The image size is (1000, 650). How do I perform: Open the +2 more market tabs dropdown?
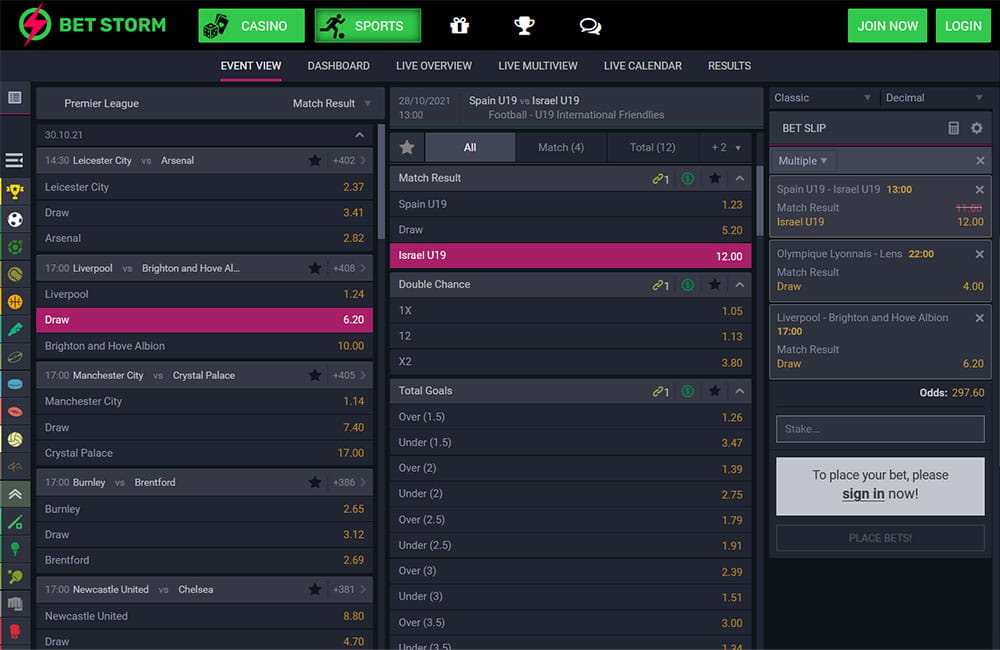[x=726, y=147]
